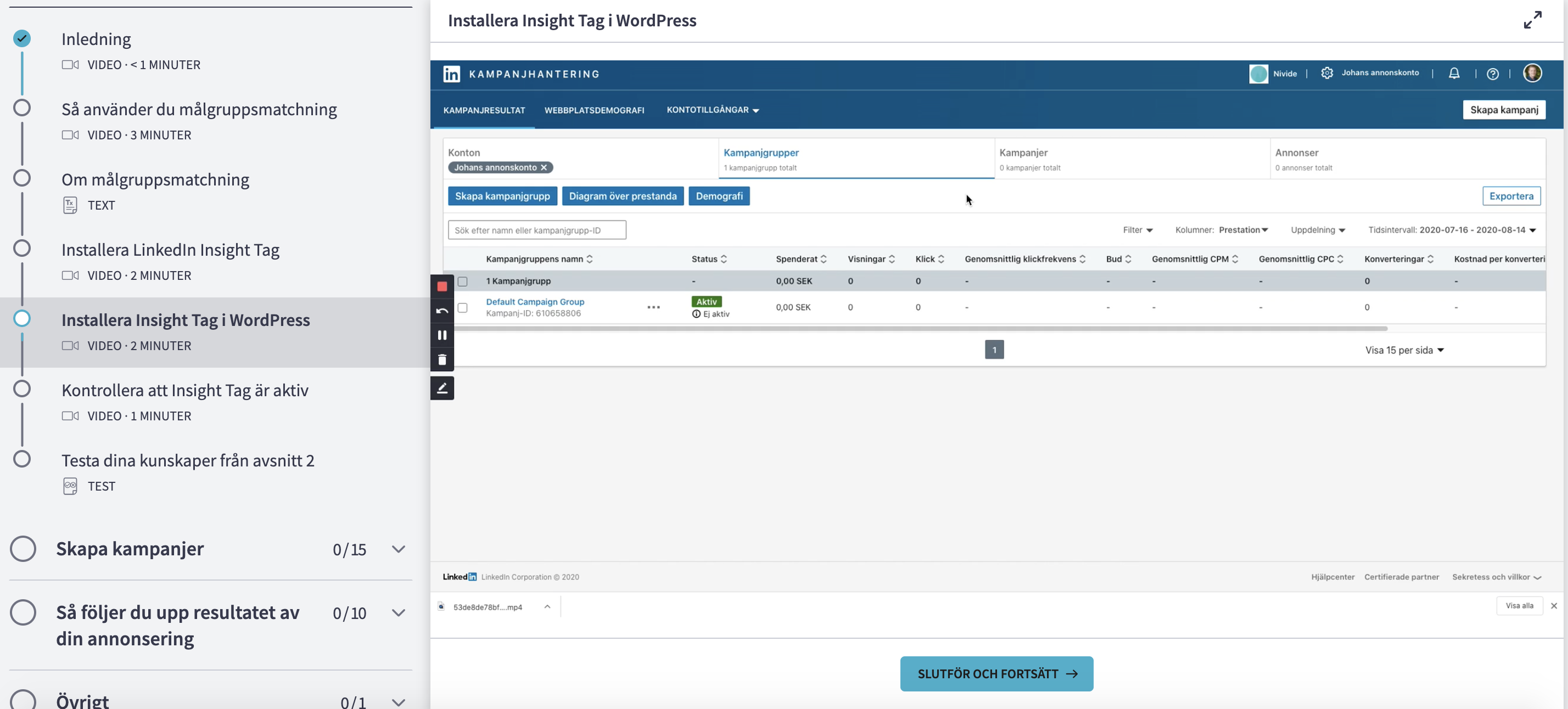Click the red stop recording icon

(442, 286)
